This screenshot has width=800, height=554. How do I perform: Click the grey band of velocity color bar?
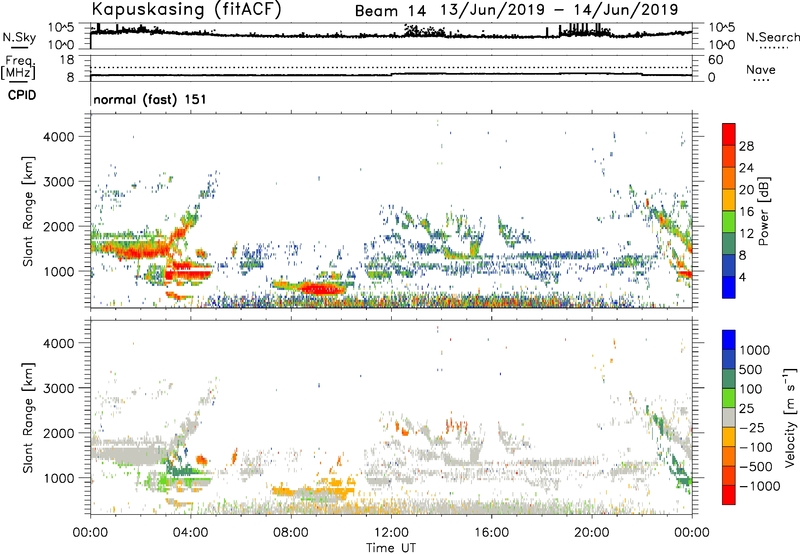pos(729,417)
